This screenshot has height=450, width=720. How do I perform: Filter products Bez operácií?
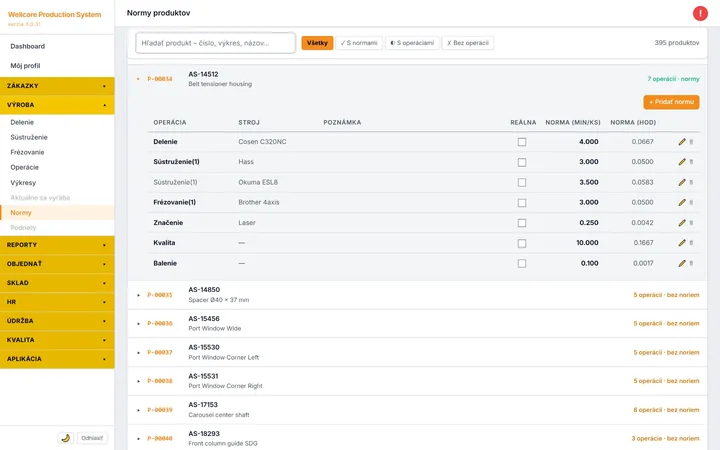pyautogui.click(x=468, y=43)
